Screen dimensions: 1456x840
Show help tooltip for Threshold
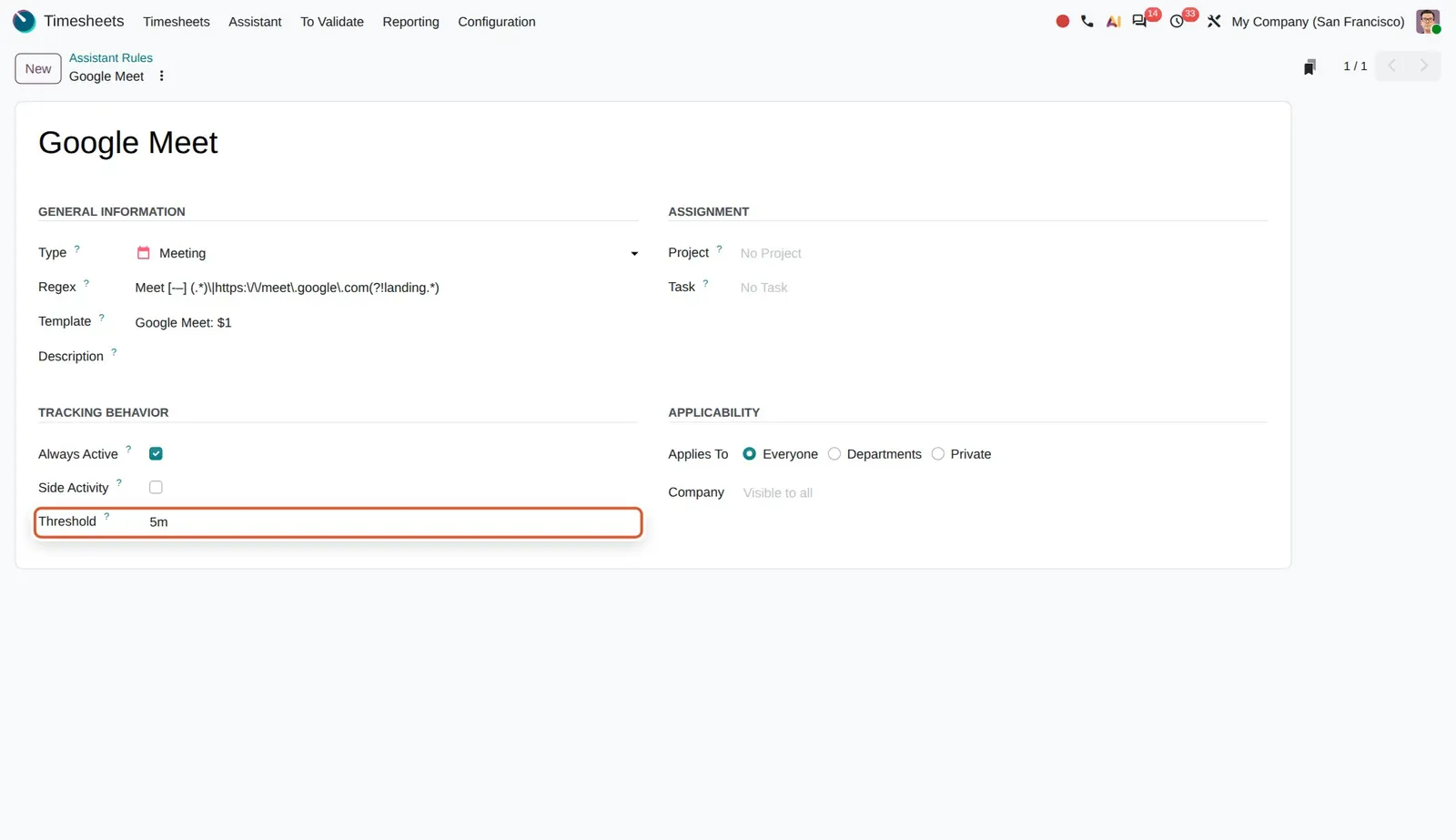pyautogui.click(x=106, y=516)
